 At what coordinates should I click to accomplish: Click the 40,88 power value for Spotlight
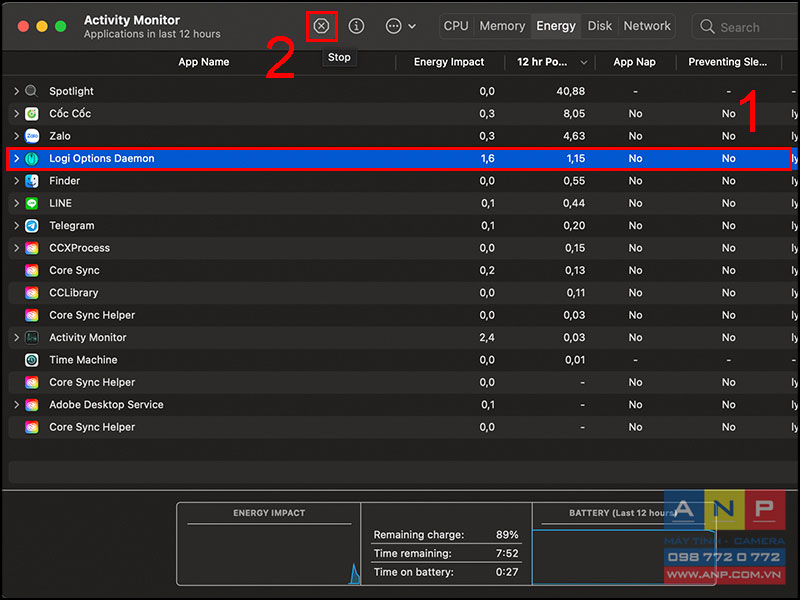tap(570, 91)
